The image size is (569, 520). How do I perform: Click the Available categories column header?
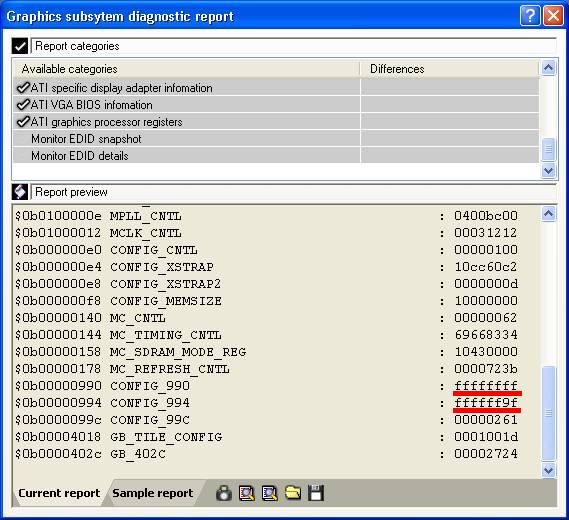point(69,69)
